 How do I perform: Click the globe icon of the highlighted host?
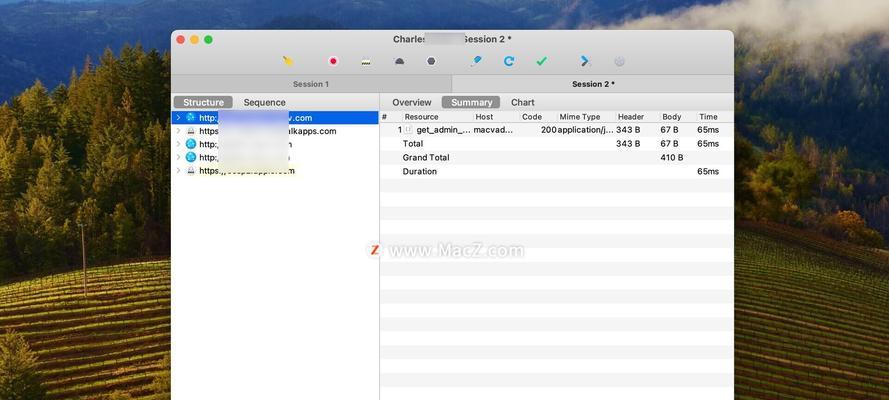tap(190, 117)
